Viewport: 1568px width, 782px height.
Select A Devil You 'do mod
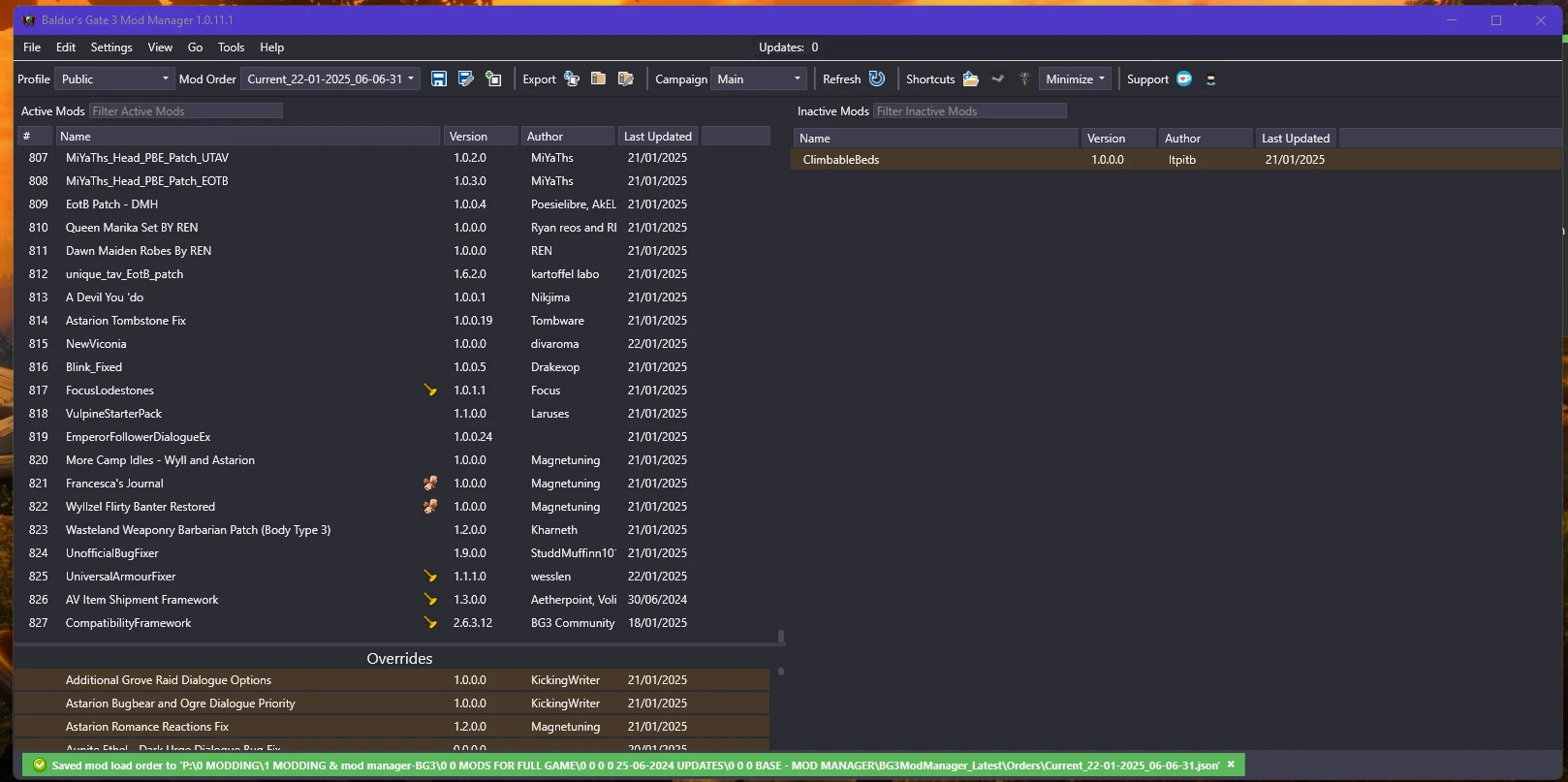click(392, 297)
